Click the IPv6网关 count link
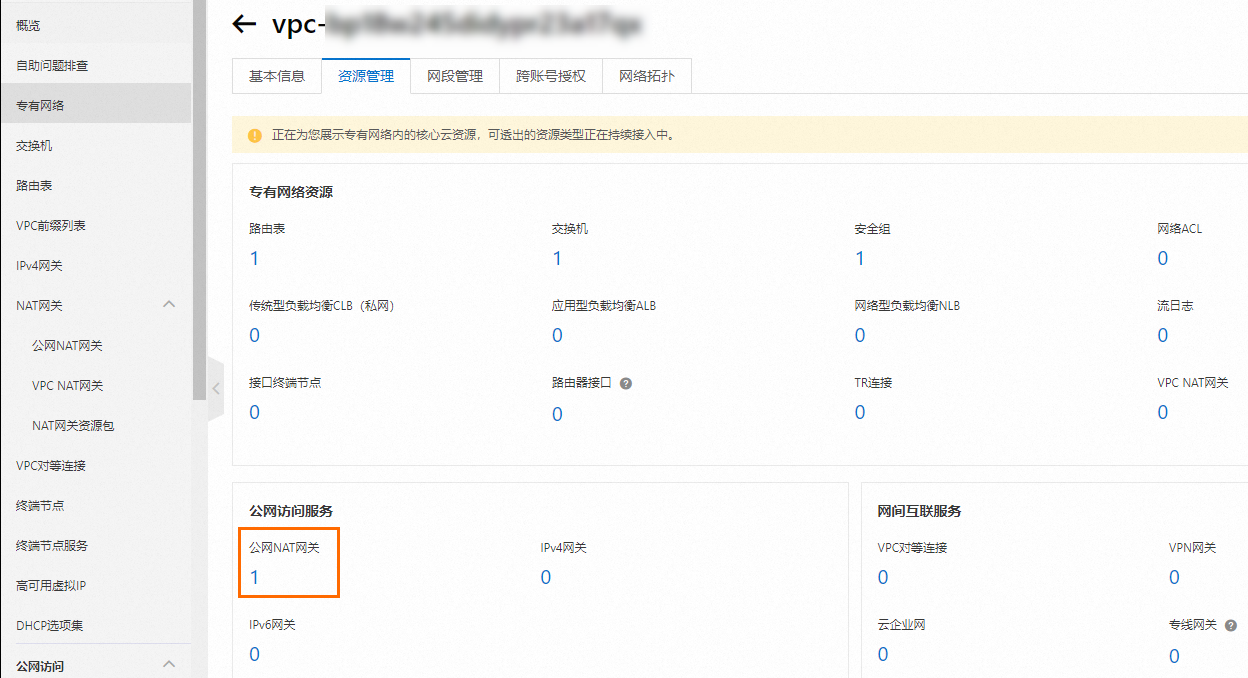Image resolution: width=1248 pixels, height=678 pixels. [x=254, y=654]
